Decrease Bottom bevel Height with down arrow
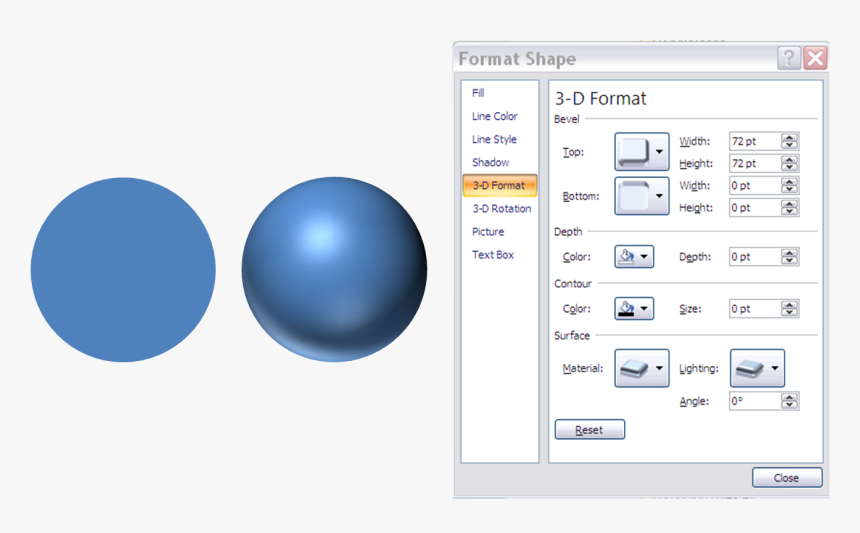The image size is (860, 533). (x=790, y=212)
